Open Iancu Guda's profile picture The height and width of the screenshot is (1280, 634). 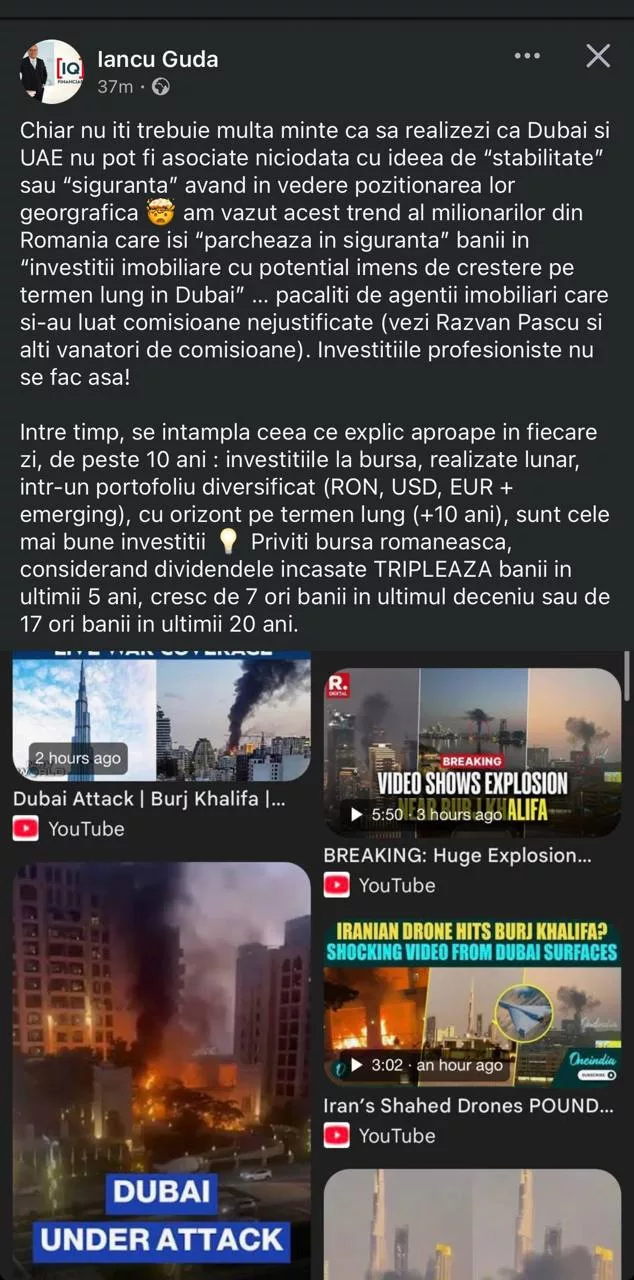tap(51, 71)
